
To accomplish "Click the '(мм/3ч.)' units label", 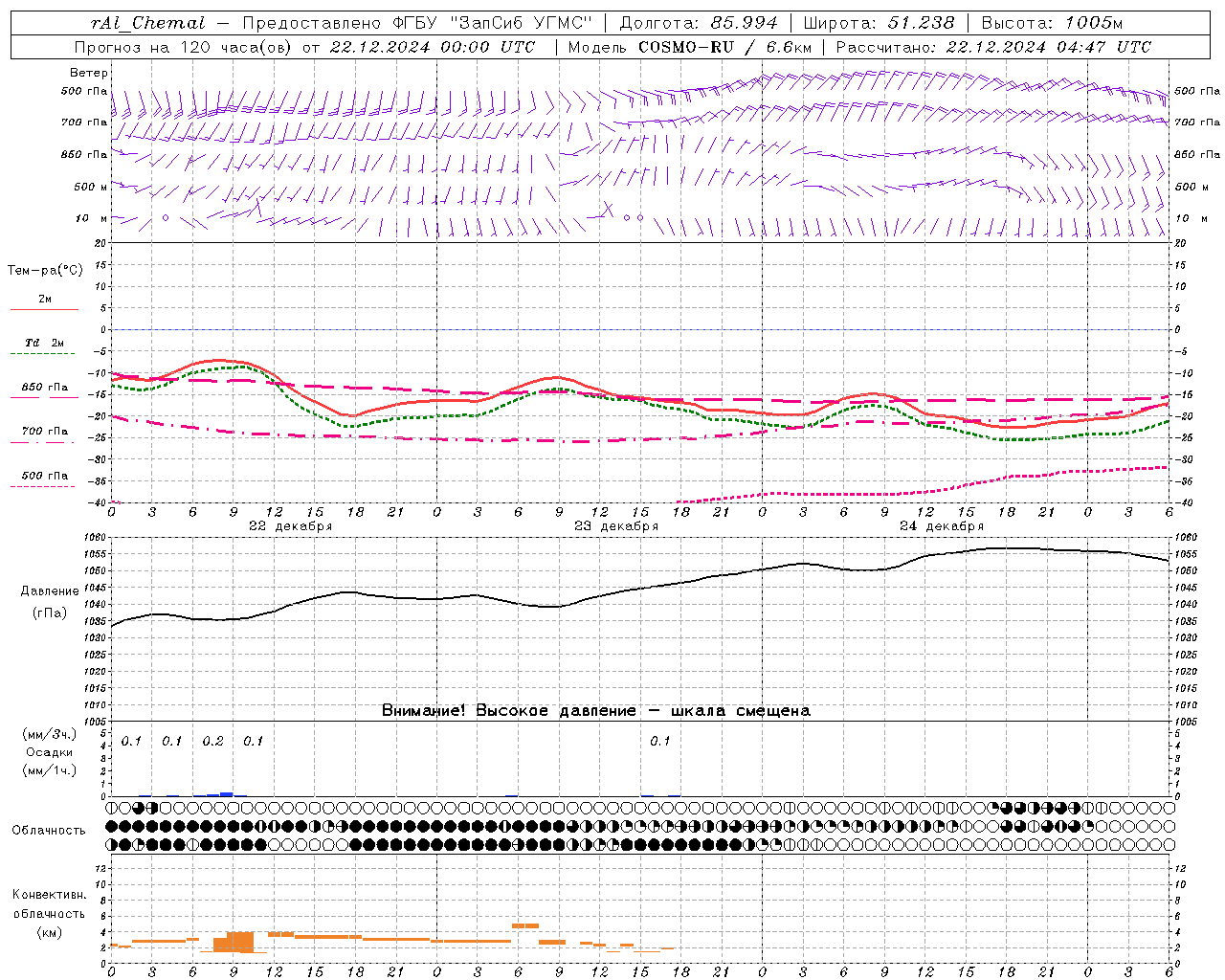I will pyautogui.click(x=50, y=734).
